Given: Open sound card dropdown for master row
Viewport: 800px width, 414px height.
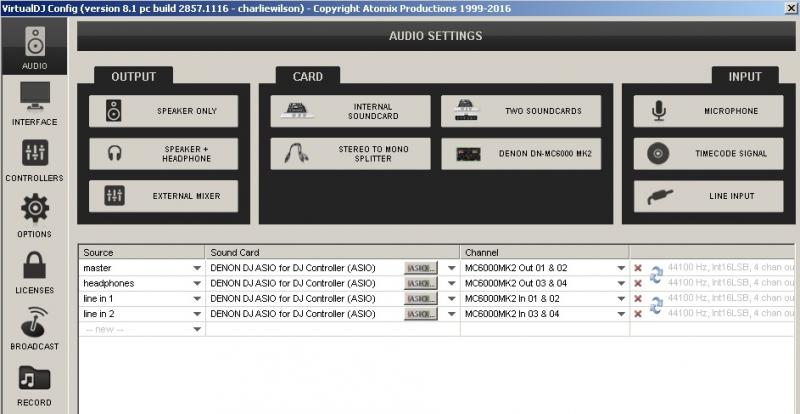Looking at the screenshot, I should pyautogui.click(x=452, y=268).
